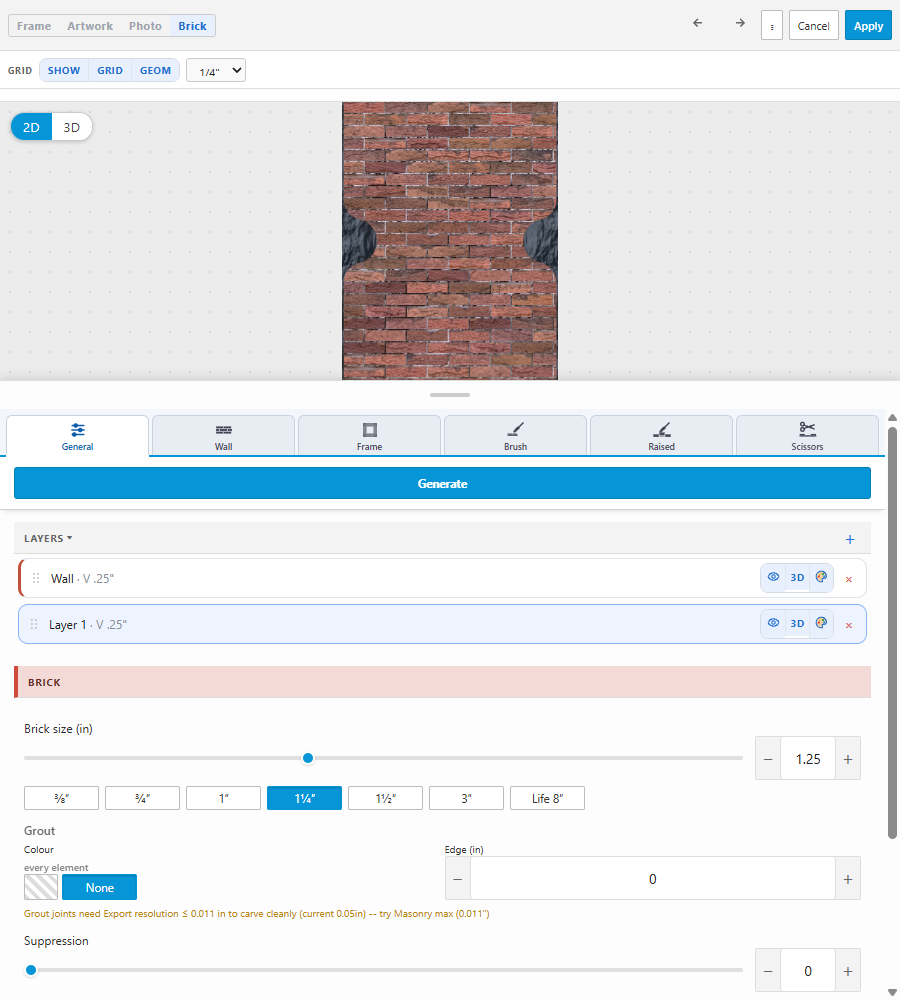900x1000 pixels.
Task: Click the brick size value field
Action: click(x=808, y=759)
